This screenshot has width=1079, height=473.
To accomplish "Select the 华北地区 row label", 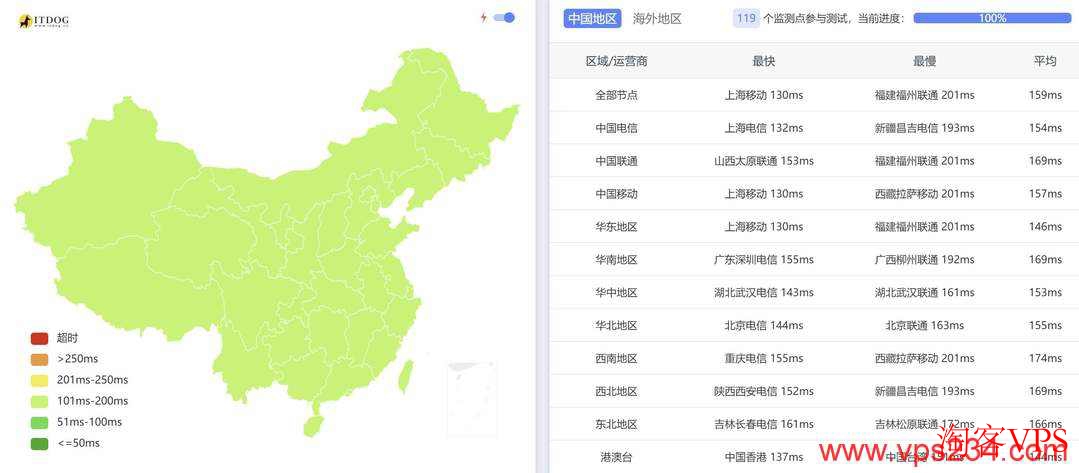I will coord(617,326).
